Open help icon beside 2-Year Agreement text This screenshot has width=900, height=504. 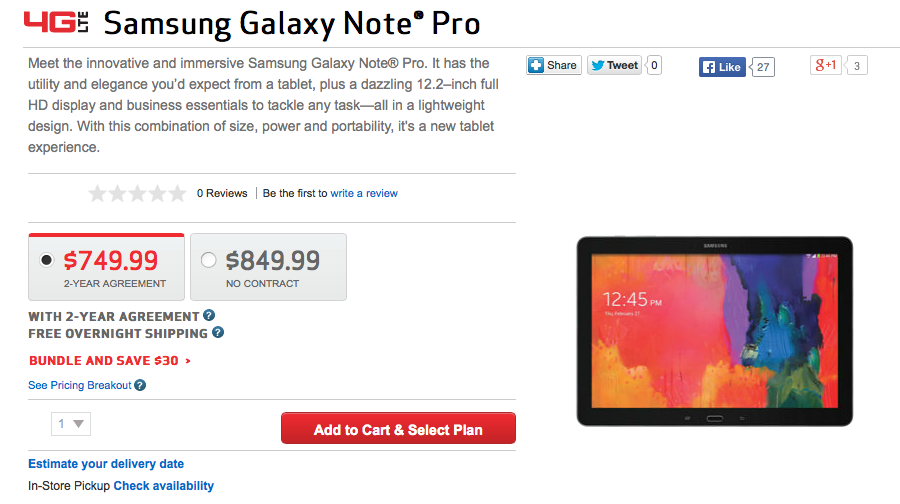(209, 315)
